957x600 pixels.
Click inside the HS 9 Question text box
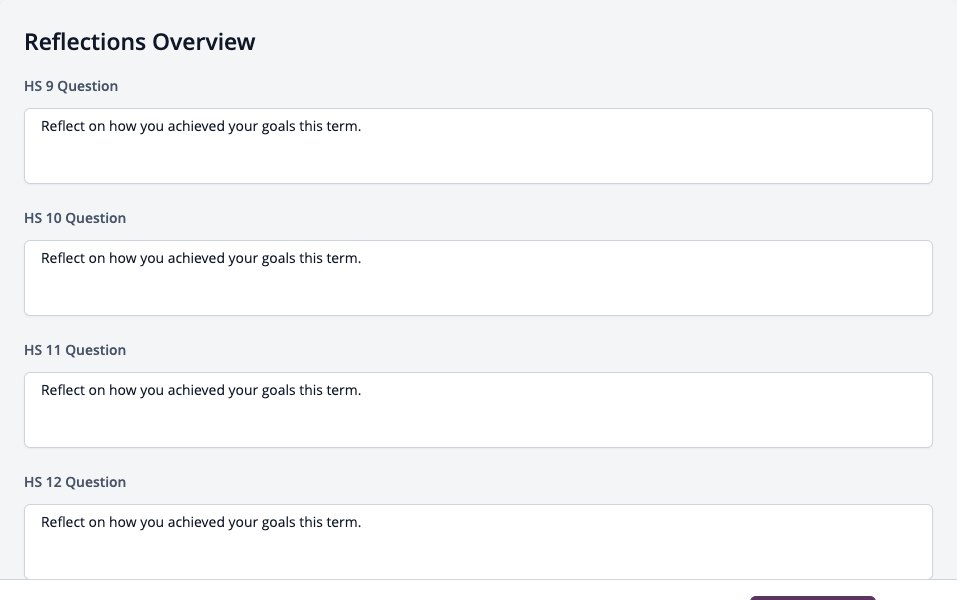(478, 146)
